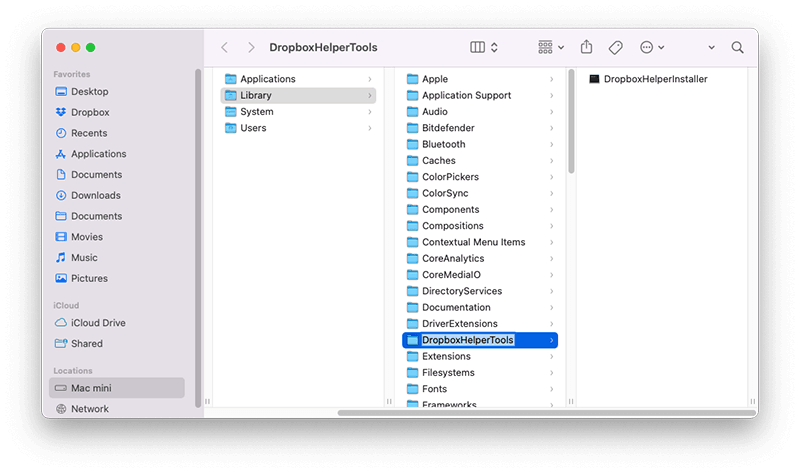Click the Documentation folder icon
Screen dimensions: 800x473
click(x=412, y=308)
